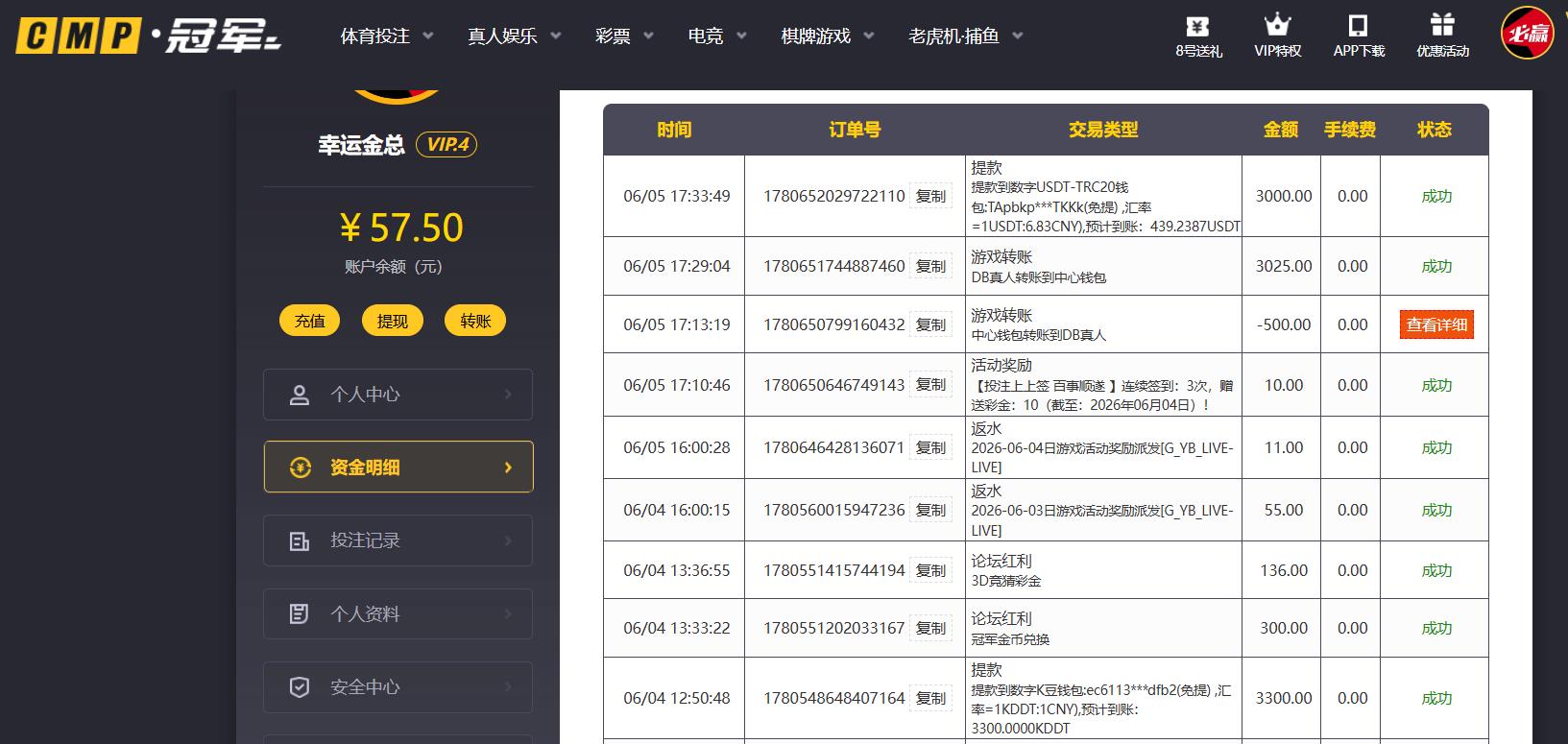Copy order number 1780548648407164
1568x744 pixels.
930,698
